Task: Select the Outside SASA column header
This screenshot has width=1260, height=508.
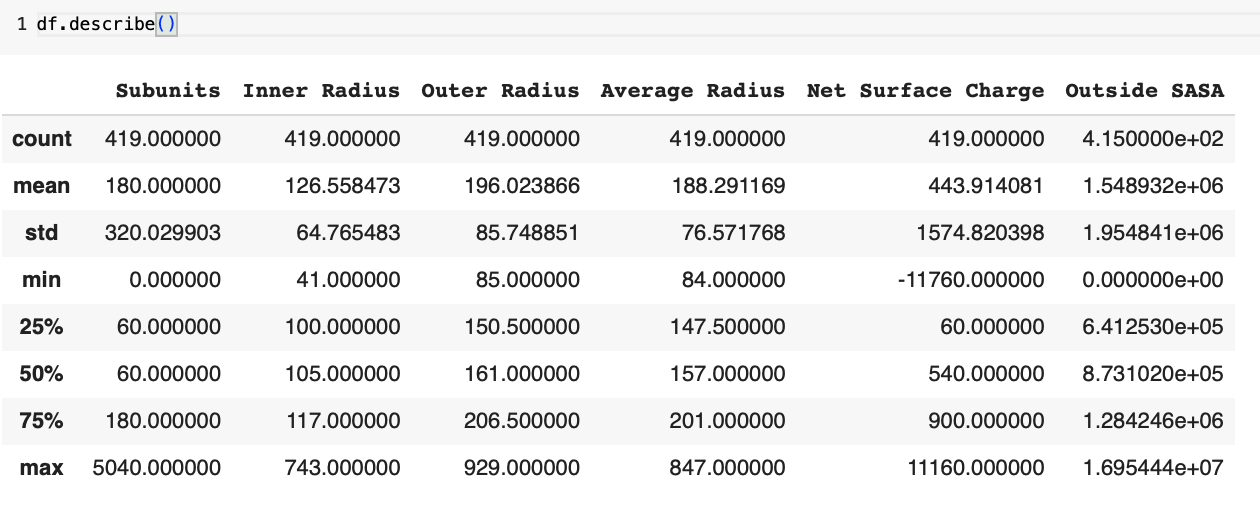Action: click(1145, 91)
